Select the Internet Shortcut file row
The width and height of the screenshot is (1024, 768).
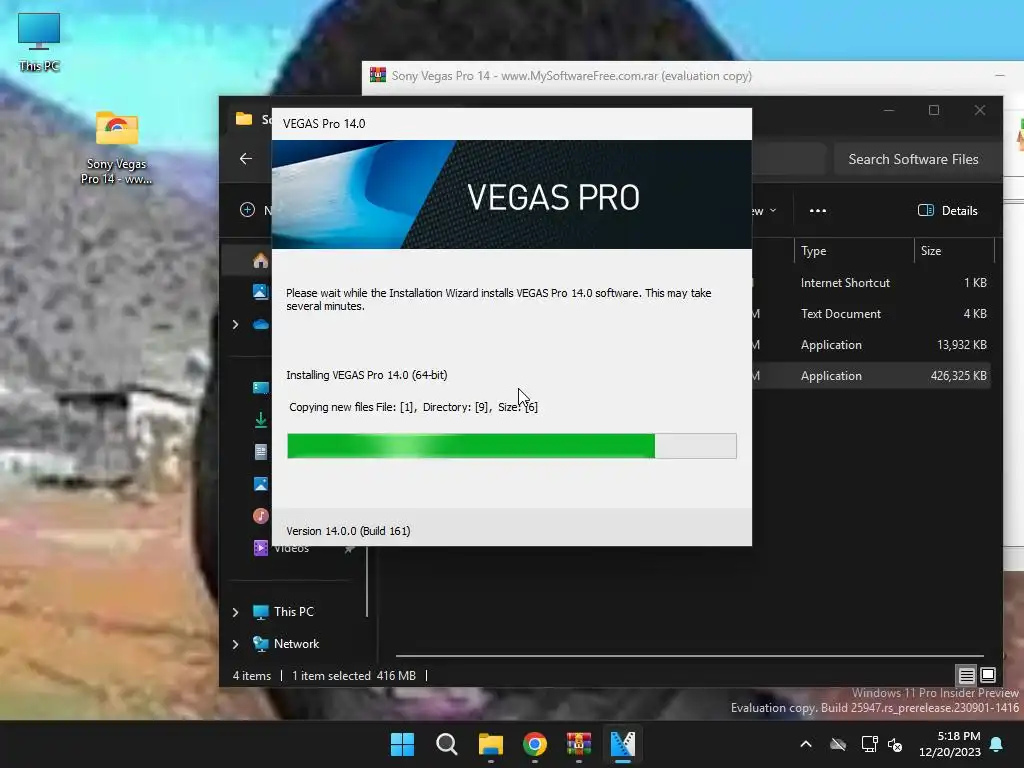(871, 283)
